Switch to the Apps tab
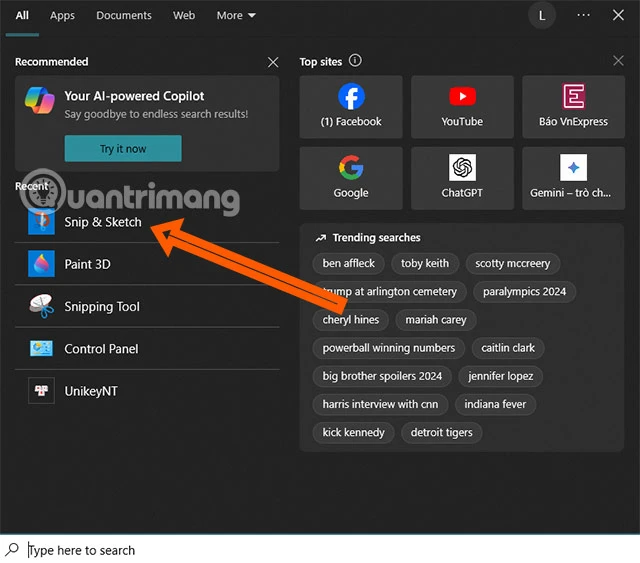 pos(62,15)
